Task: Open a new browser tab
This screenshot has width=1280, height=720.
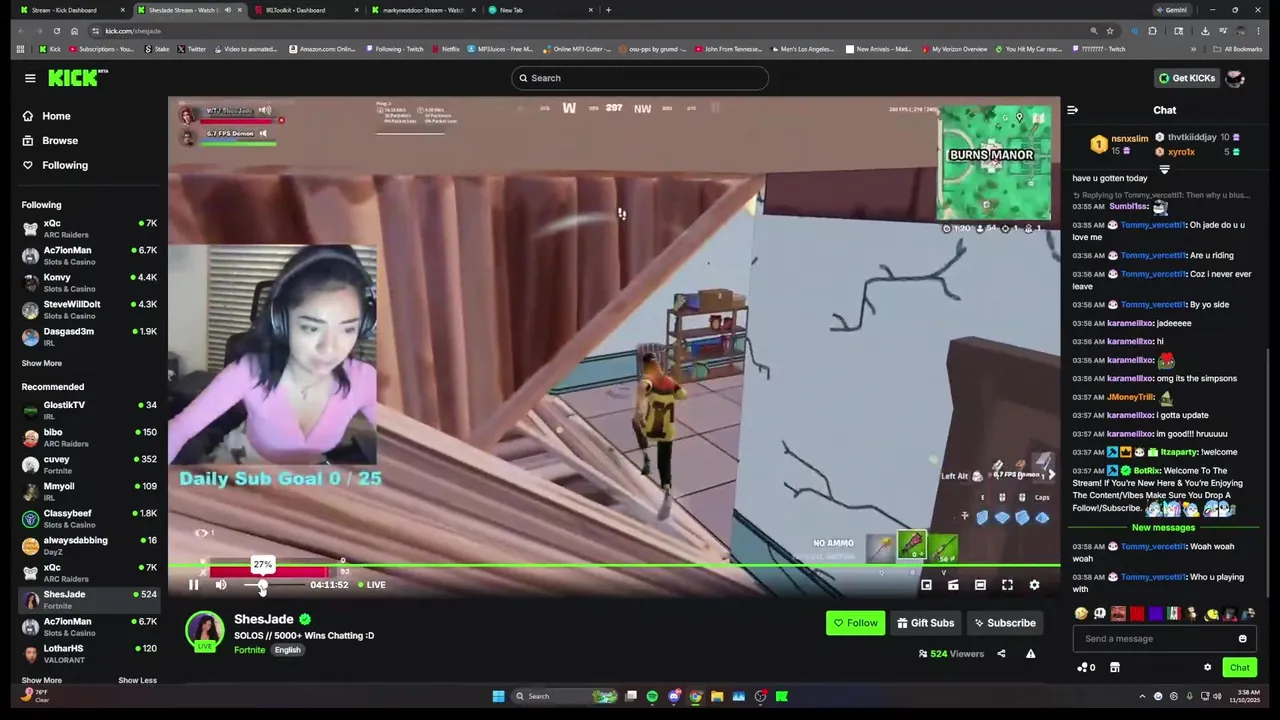Action: 608,10
